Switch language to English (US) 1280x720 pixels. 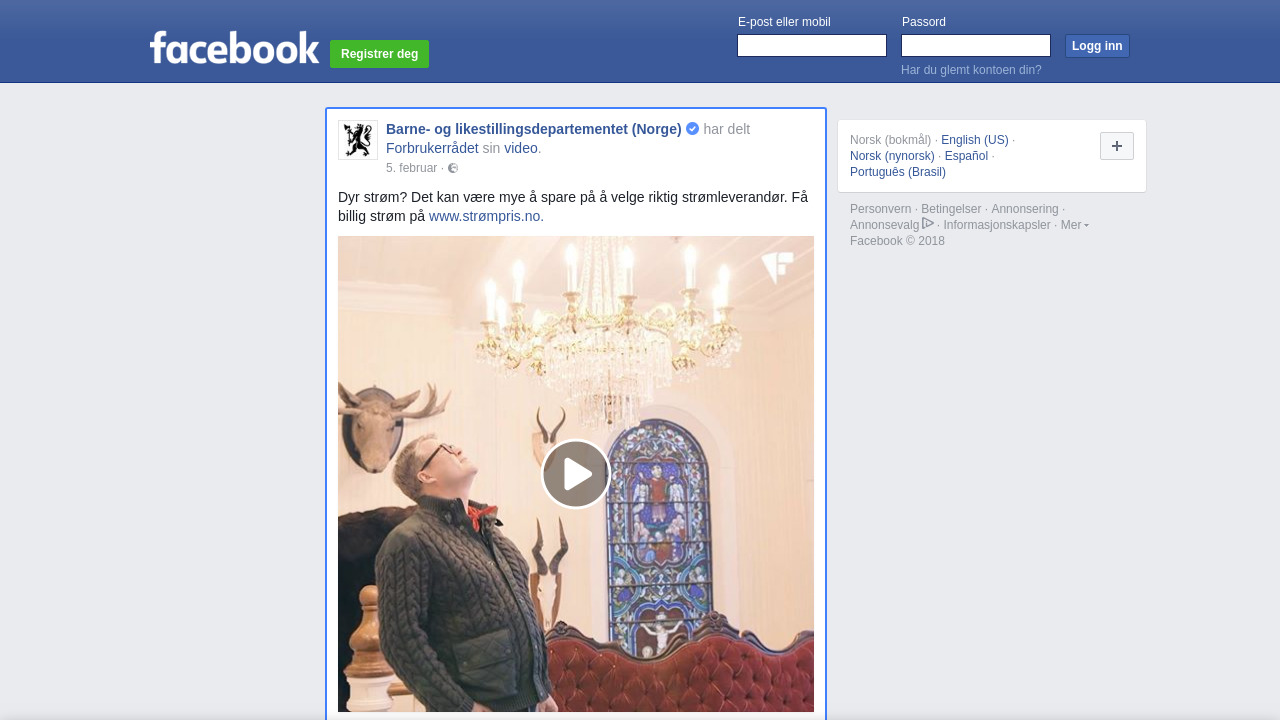[974, 140]
